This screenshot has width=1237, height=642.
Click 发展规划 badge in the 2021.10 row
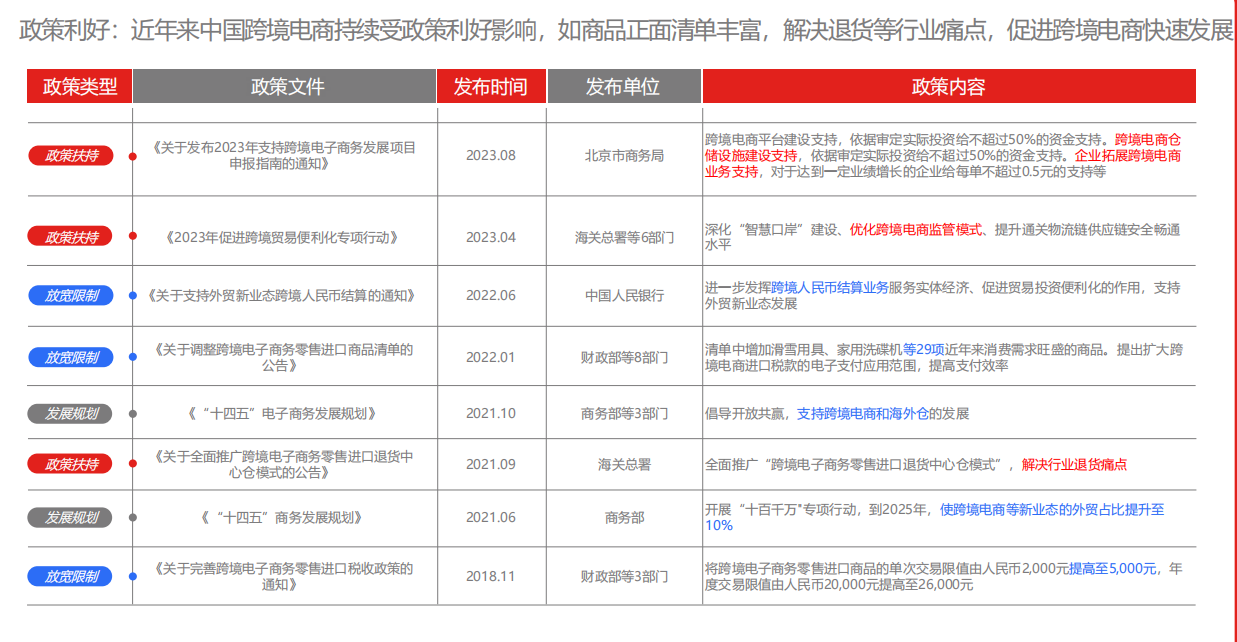70,413
